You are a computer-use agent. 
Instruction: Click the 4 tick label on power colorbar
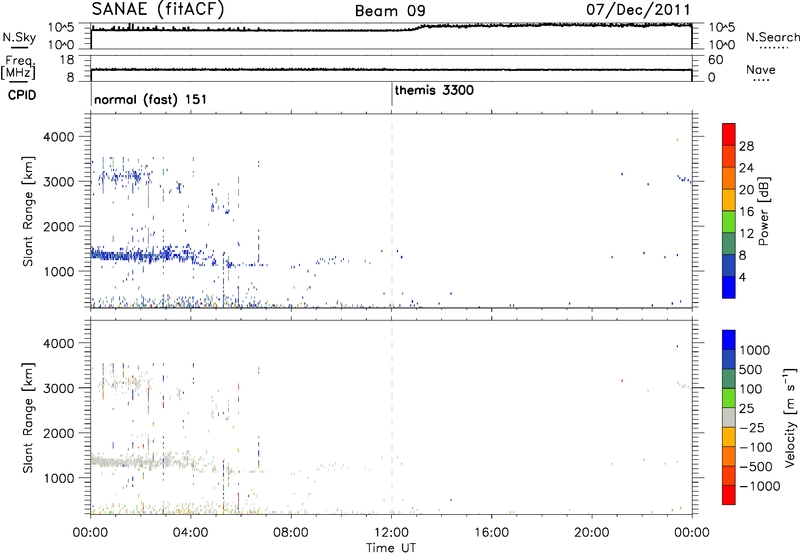[742, 277]
